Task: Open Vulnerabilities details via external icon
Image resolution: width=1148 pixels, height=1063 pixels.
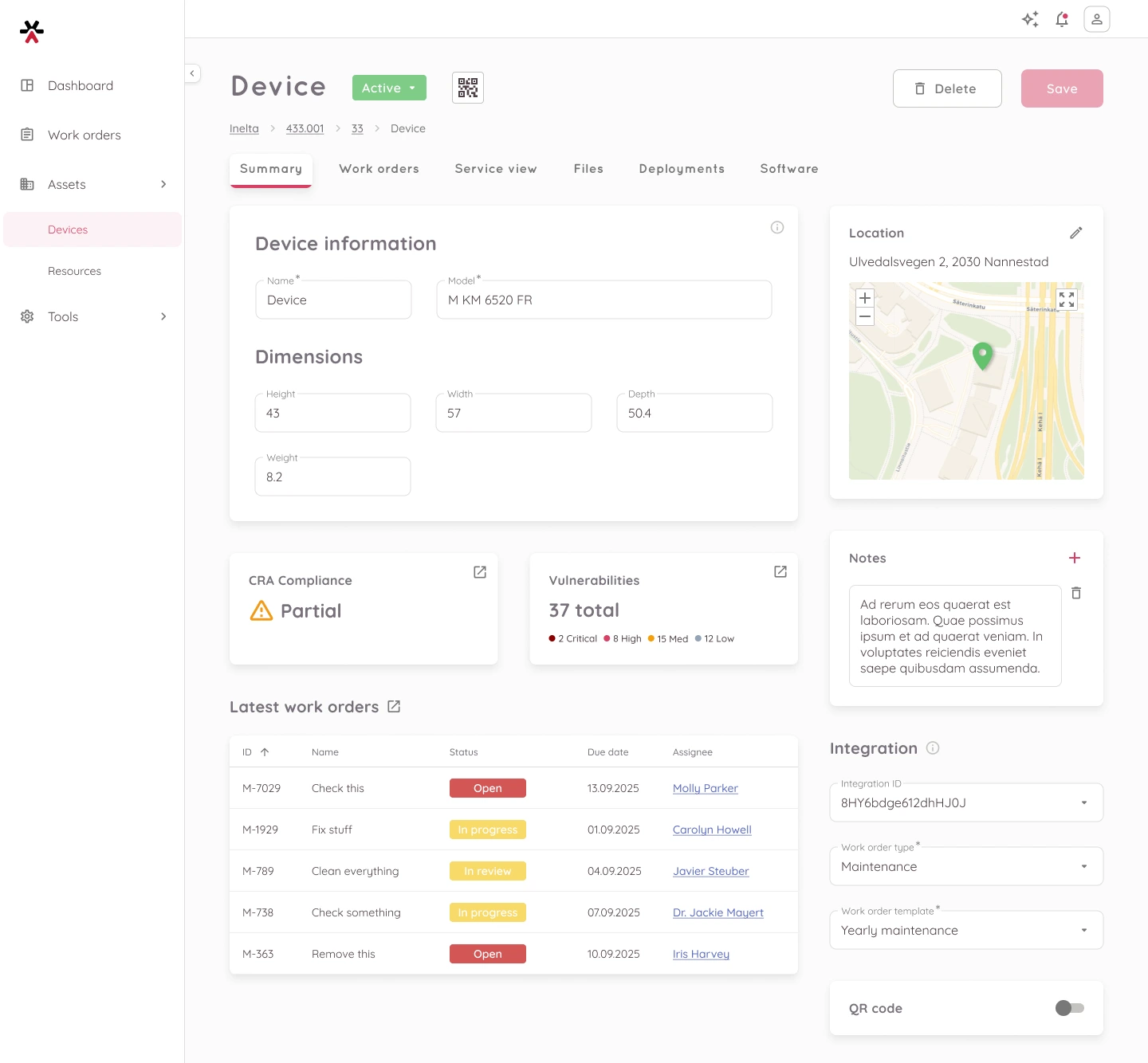Action: pos(780,572)
